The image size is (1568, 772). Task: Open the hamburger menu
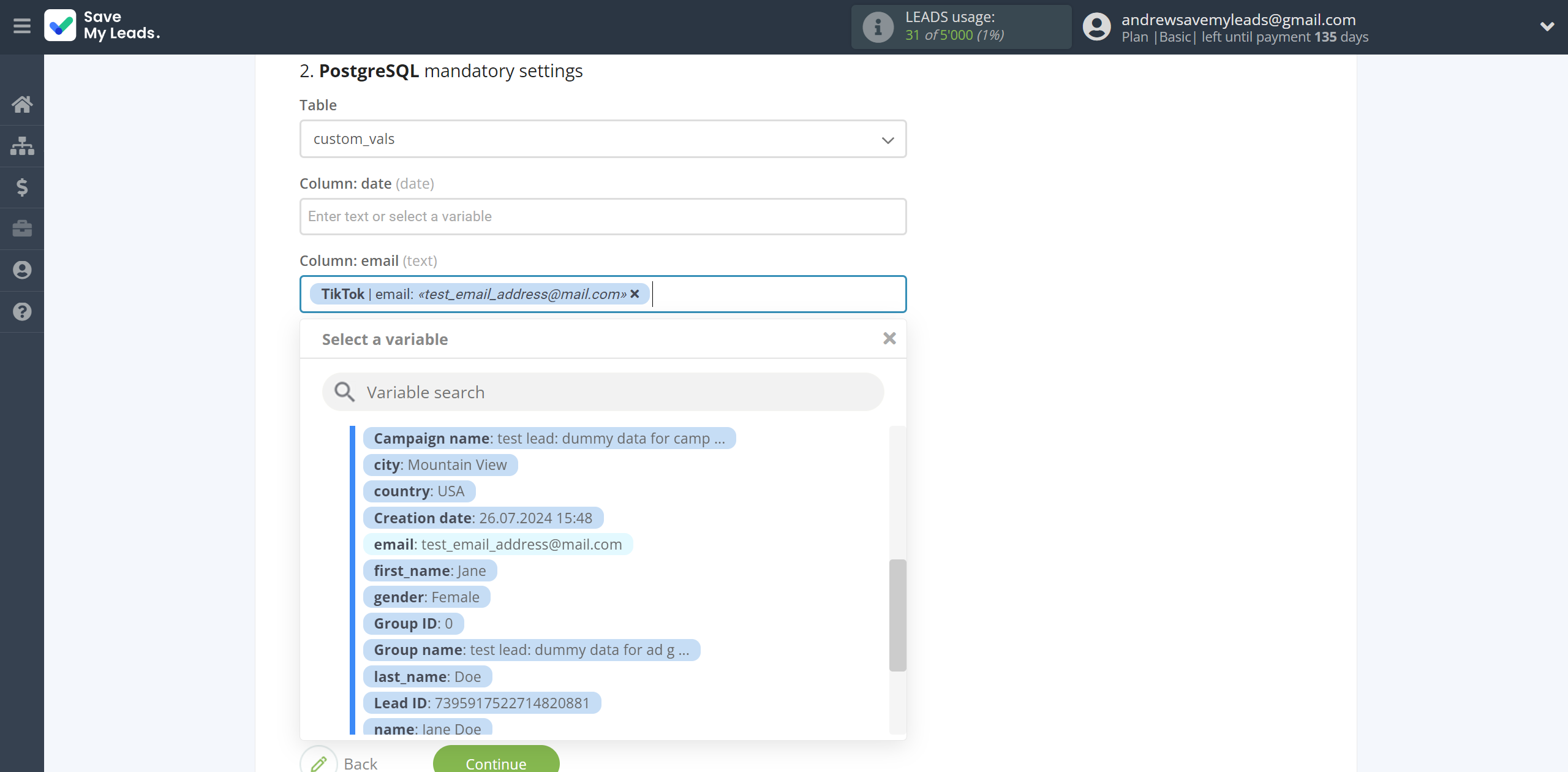coord(22,26)
